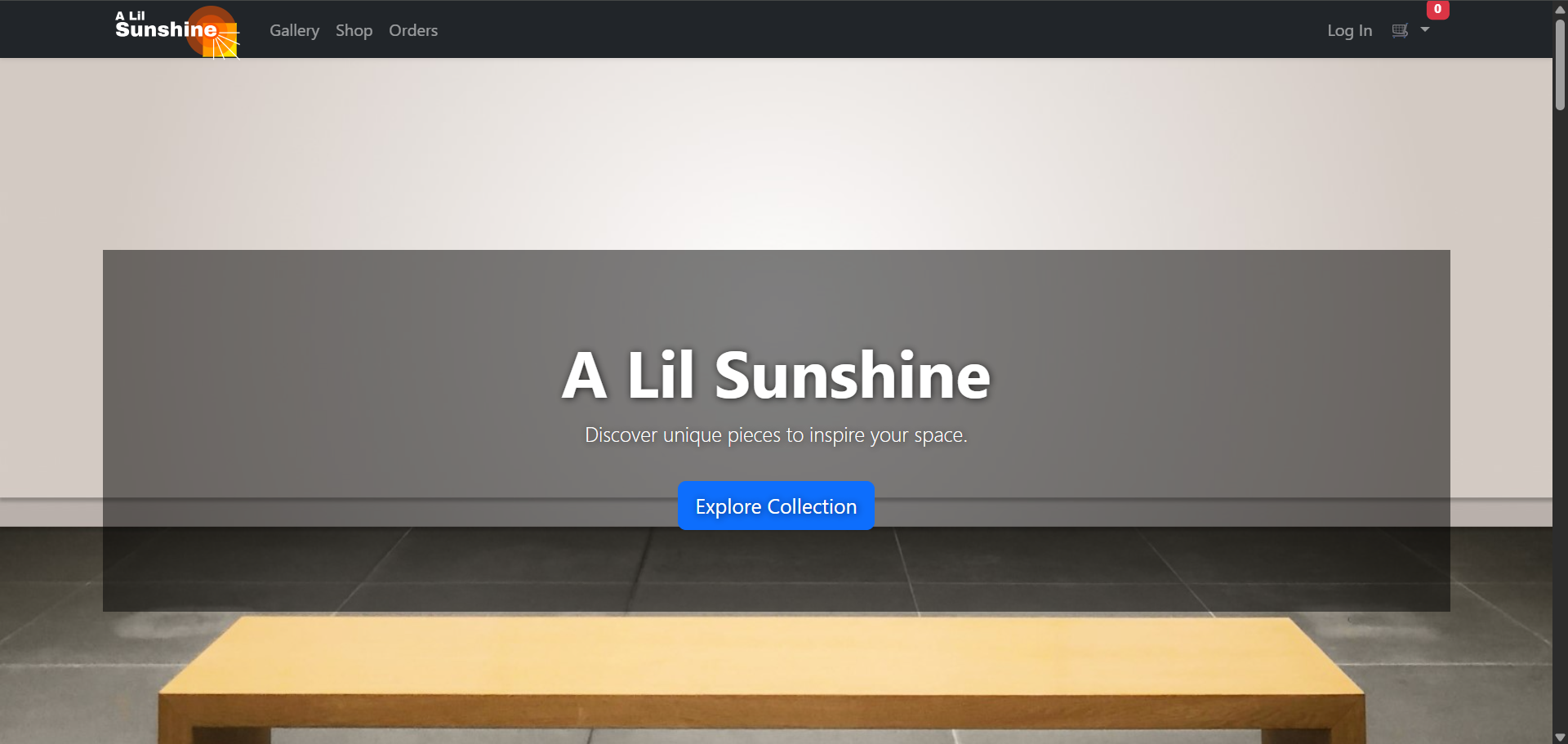Open the shopping cart icon
1568x744 pixels.
(x=1400, y=31)
